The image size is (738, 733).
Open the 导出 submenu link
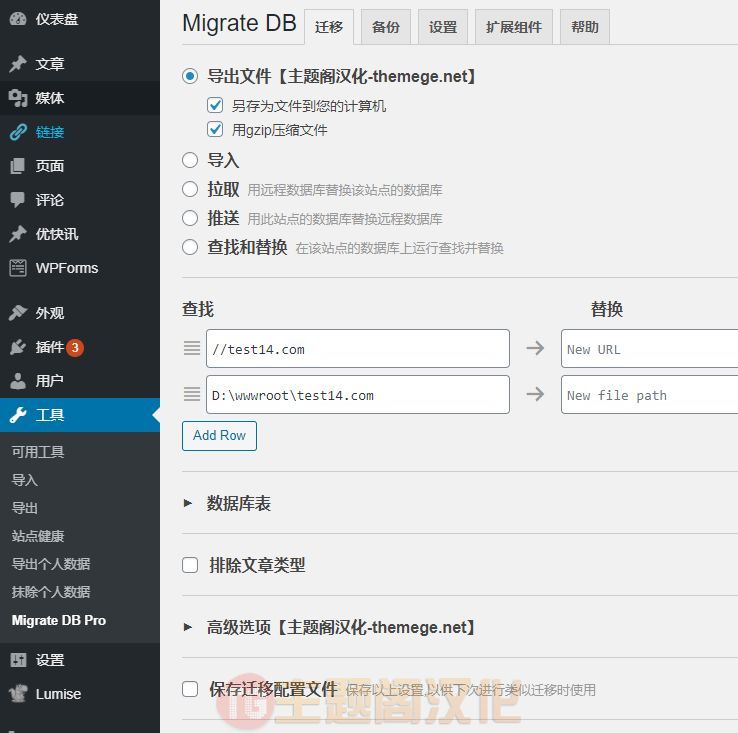(24, 508)
